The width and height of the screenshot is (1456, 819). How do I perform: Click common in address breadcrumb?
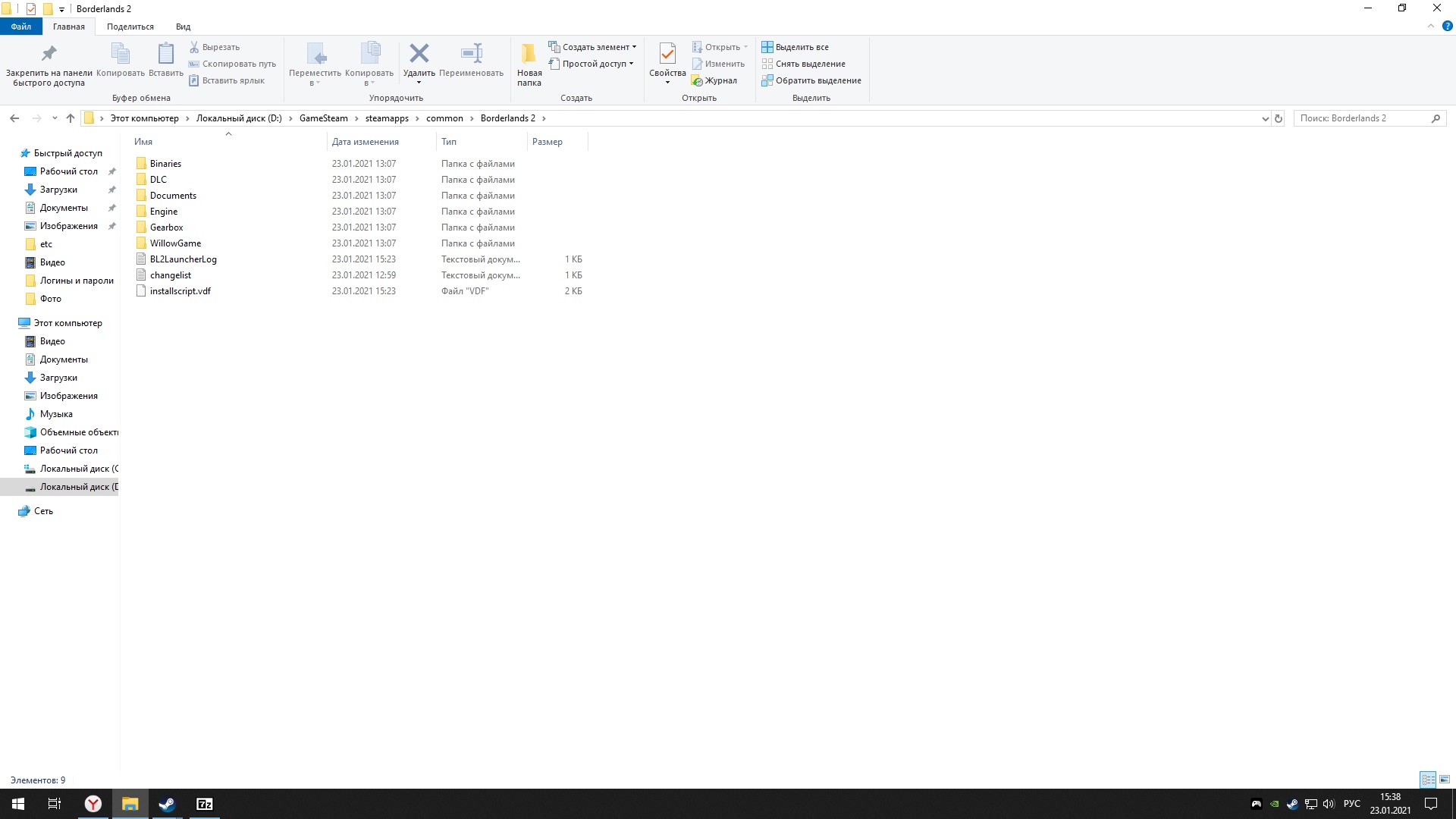[444, 118]
